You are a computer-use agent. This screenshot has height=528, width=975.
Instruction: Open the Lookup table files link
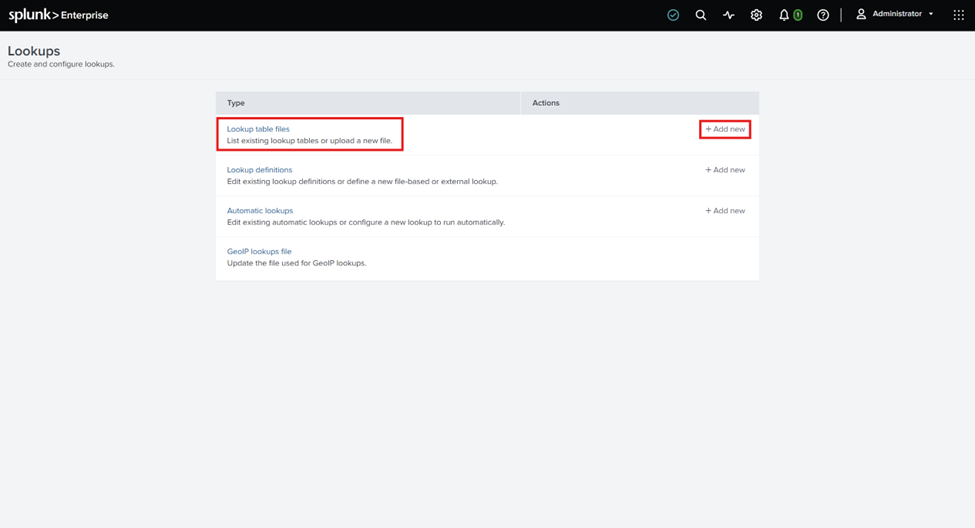click(x=258, y=129)
